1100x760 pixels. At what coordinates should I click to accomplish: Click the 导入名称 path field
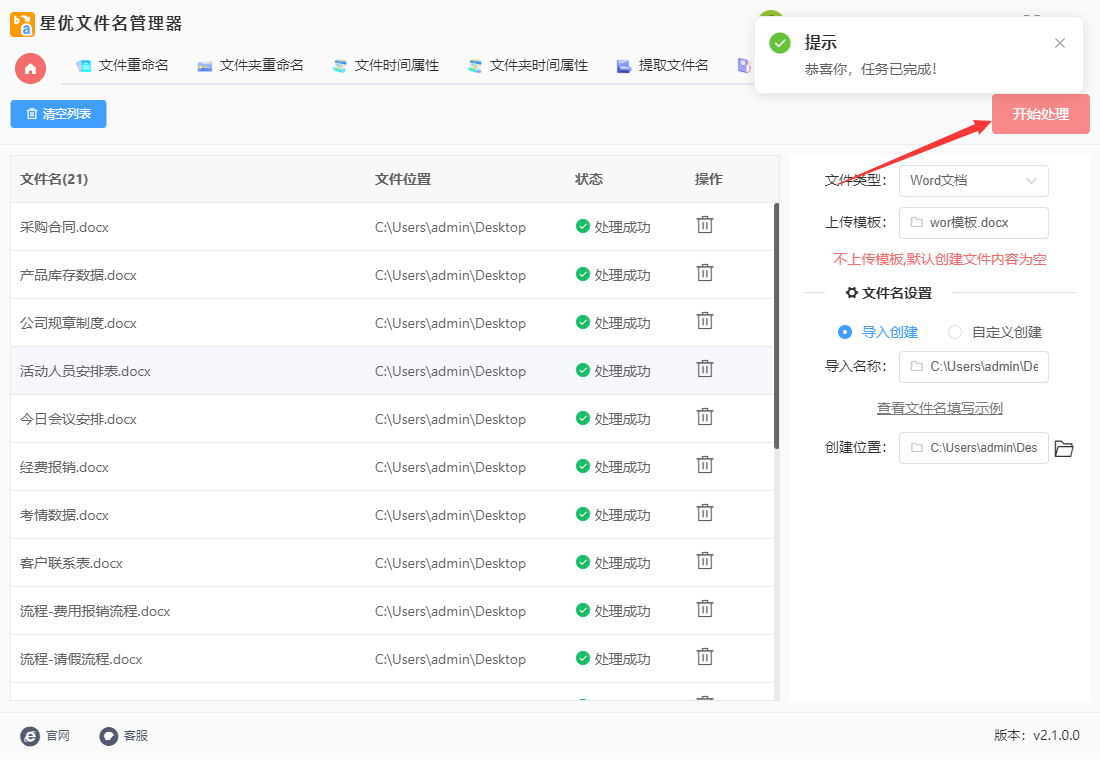[974, 367]
